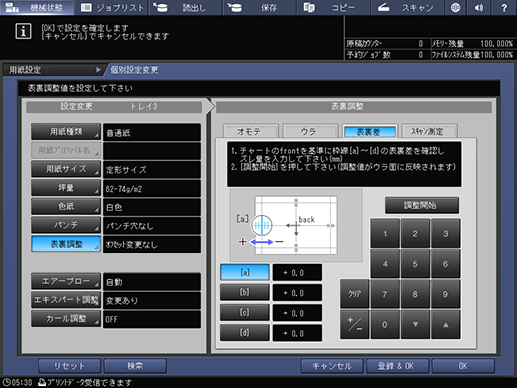This screenshot has height=388, width=517.
Task: Tap keypad number 4
Action: click(385, 264)
